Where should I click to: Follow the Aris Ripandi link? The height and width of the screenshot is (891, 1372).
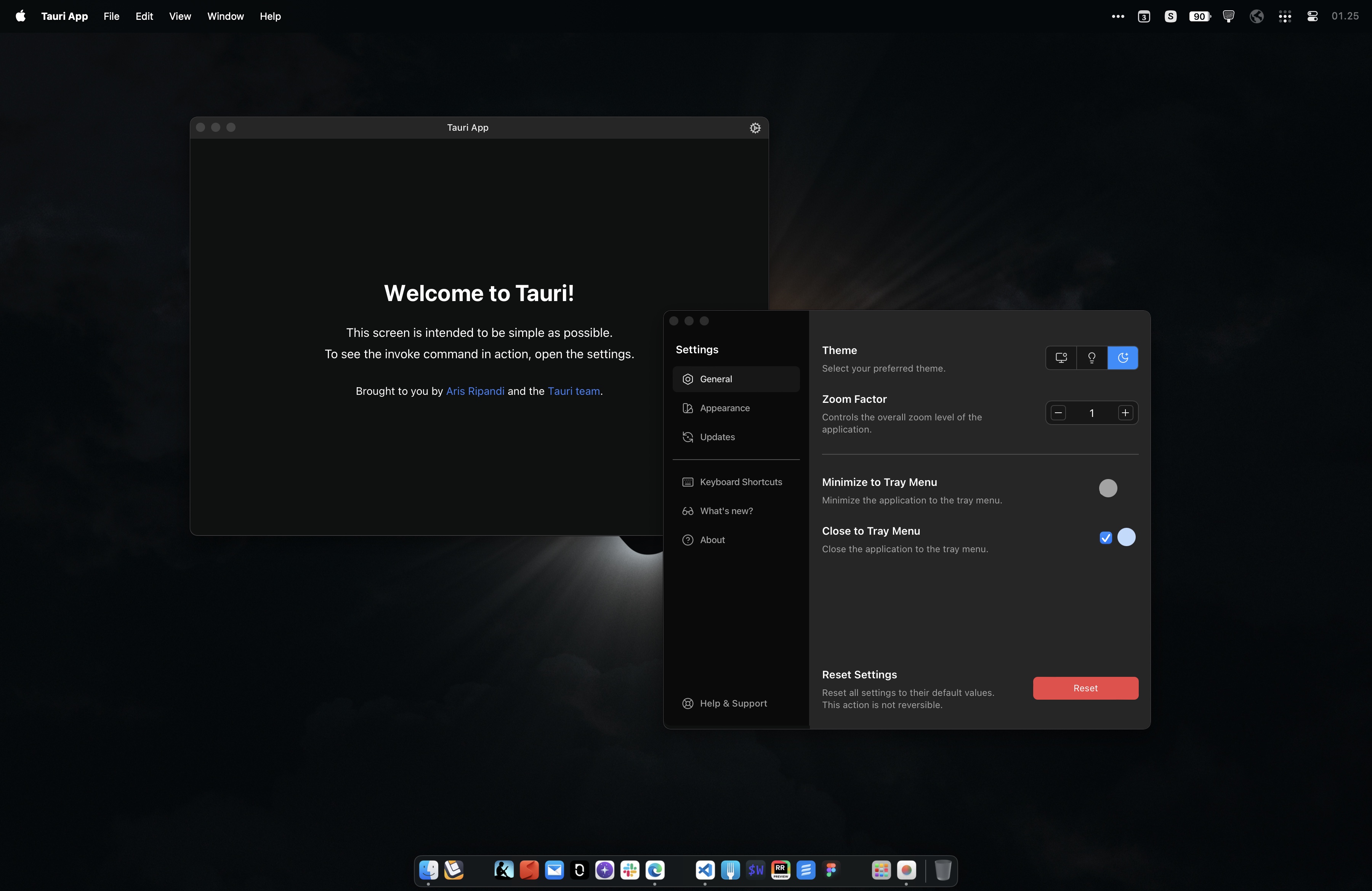coord(475,391)
